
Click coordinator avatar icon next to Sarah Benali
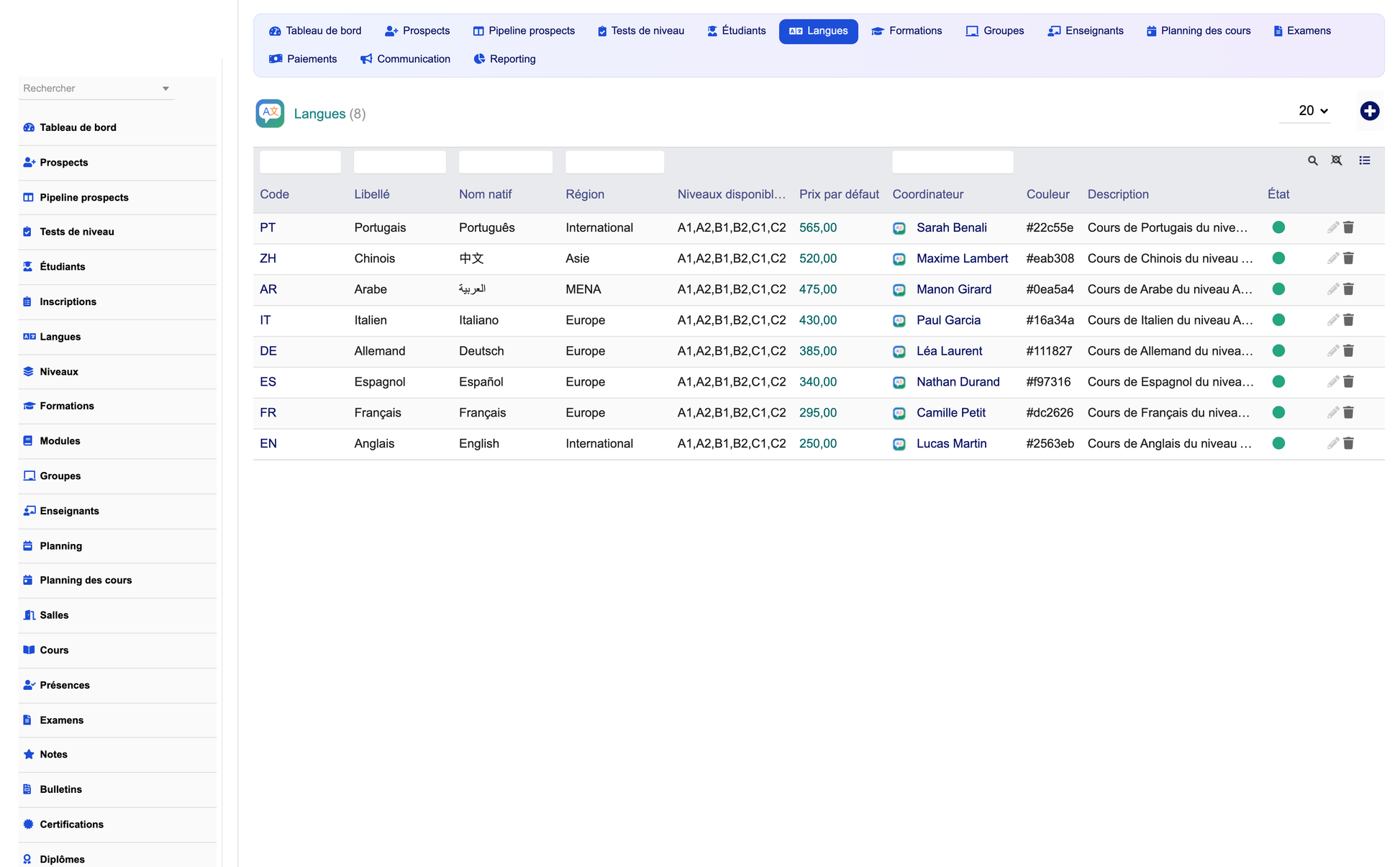tap(899, 228)
